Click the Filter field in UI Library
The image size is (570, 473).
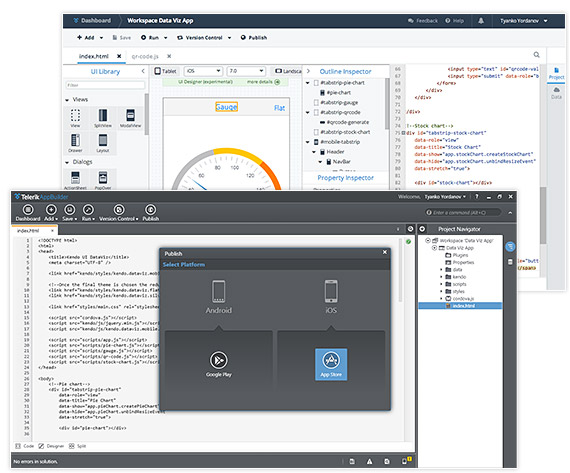105,85
